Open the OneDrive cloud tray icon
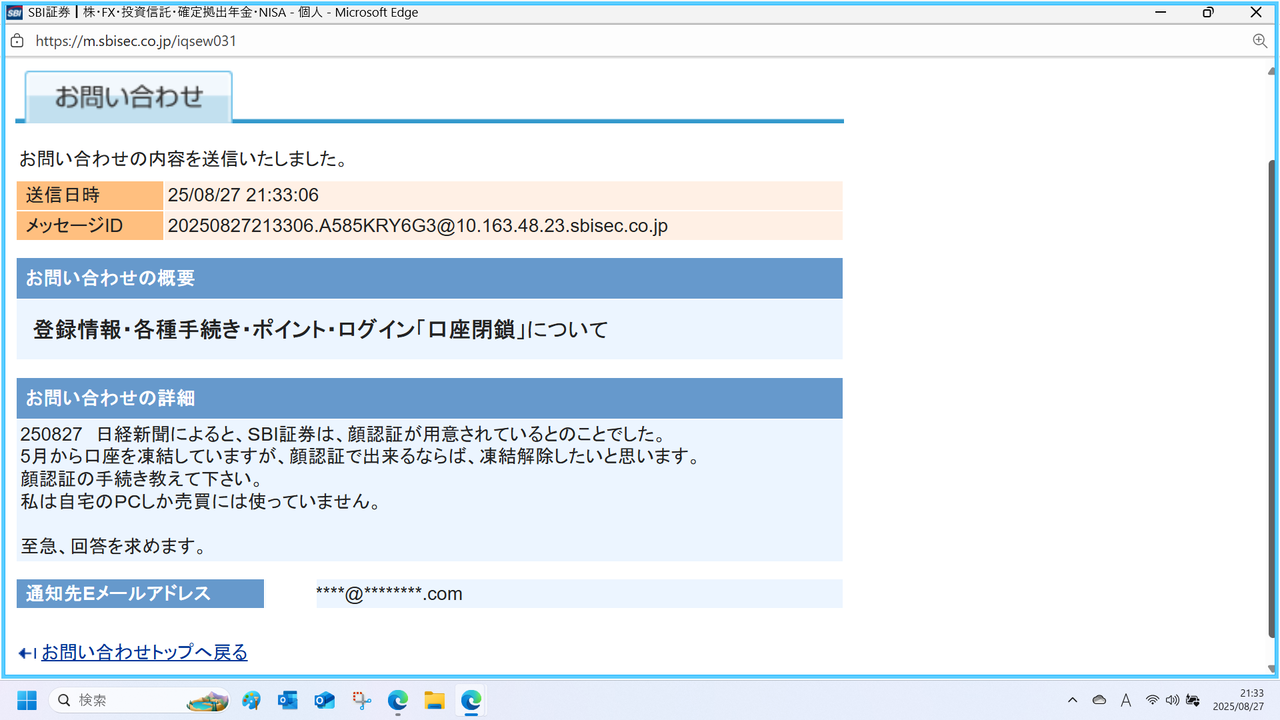 [x=1099, y=700]
